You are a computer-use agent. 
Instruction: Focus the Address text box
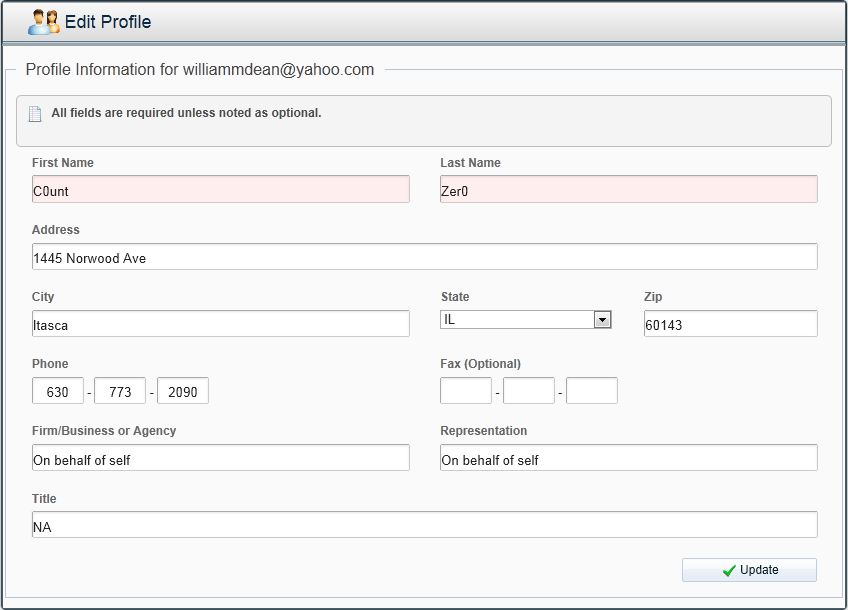point(424,257)
